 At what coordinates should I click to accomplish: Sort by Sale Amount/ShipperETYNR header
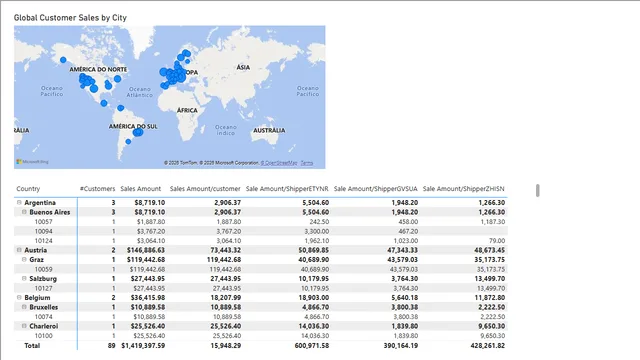click(287, 189)
